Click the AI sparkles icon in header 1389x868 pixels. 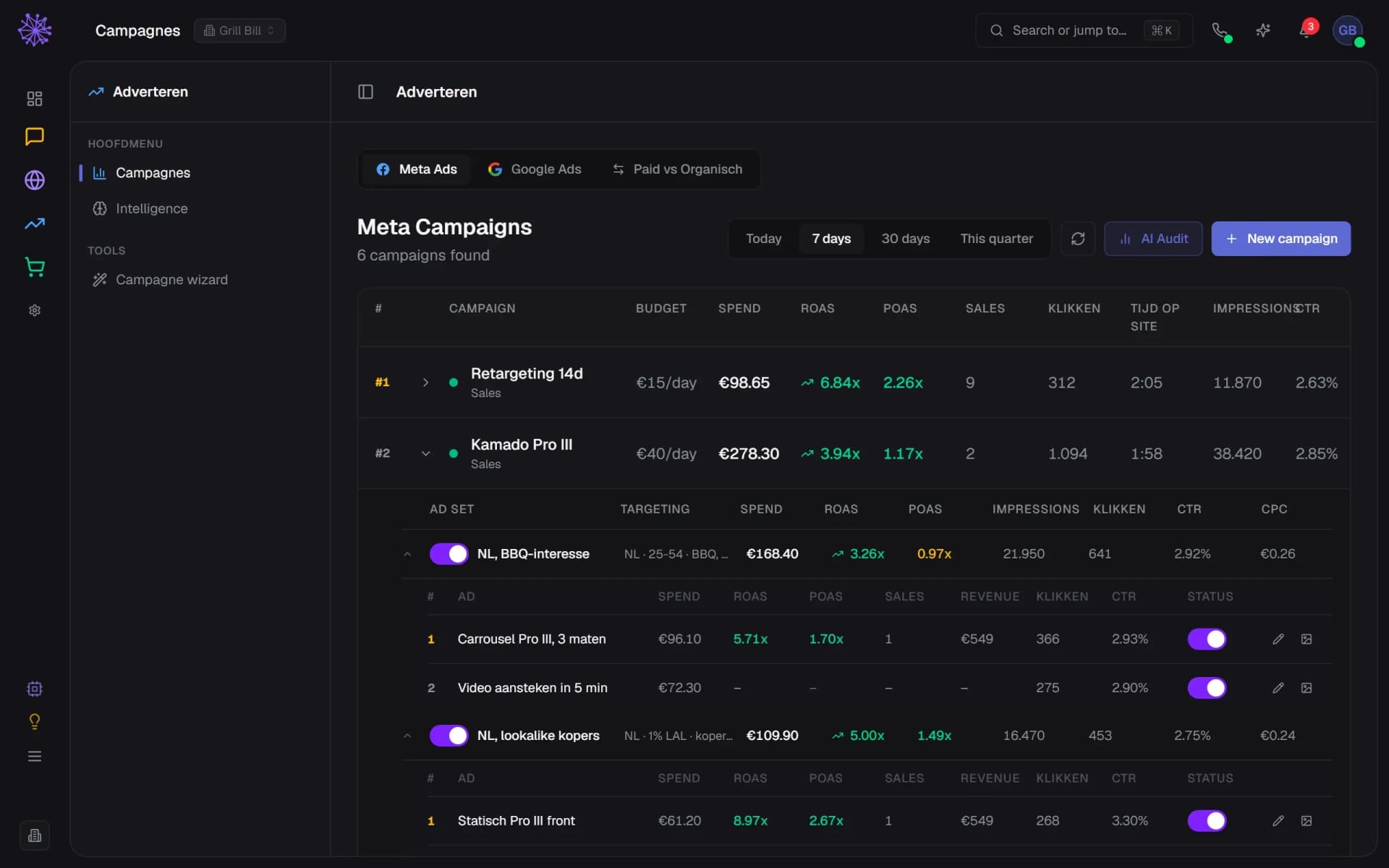tap(1263, 30)
